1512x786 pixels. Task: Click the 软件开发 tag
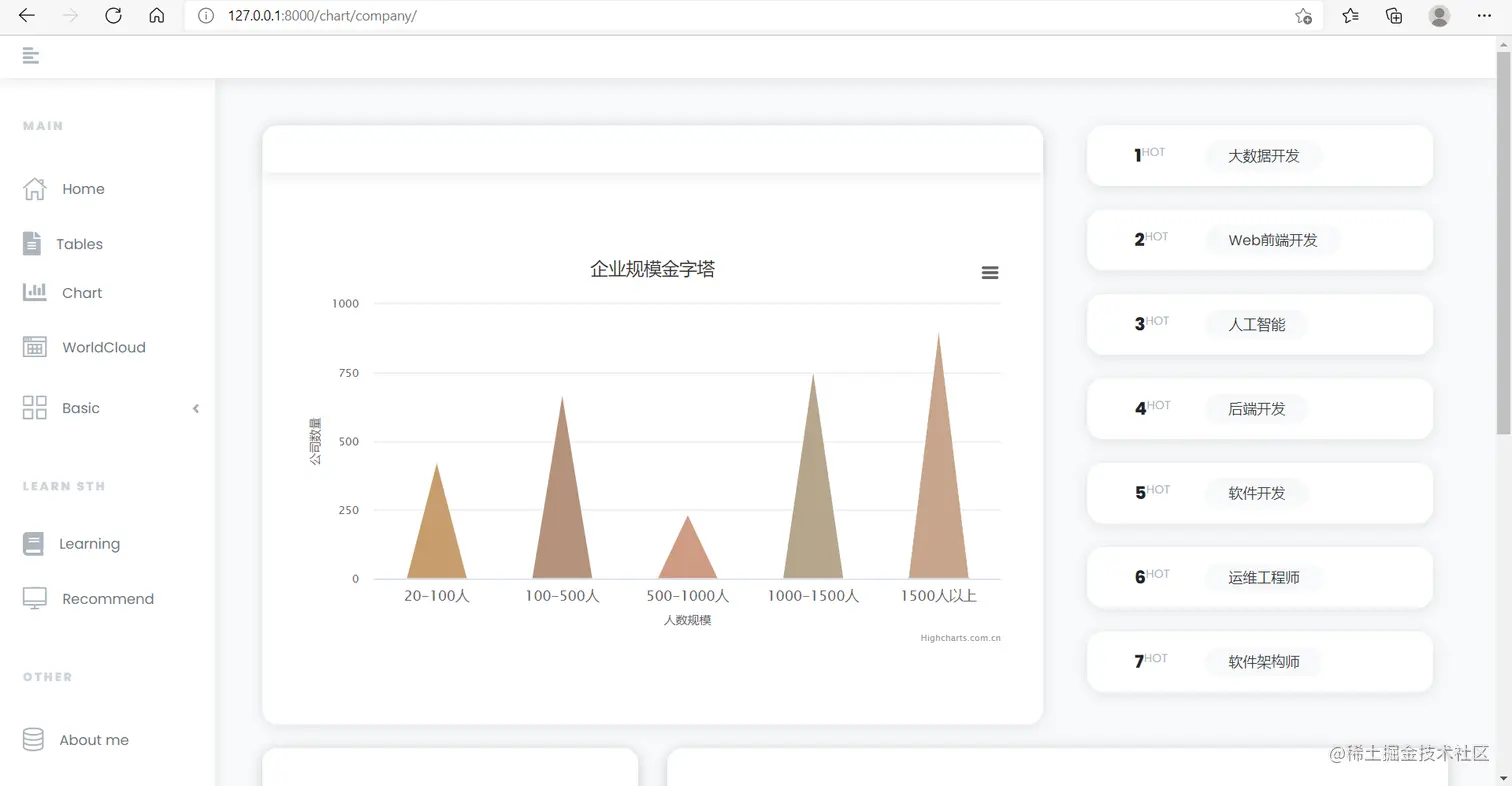click(1257, 493)
